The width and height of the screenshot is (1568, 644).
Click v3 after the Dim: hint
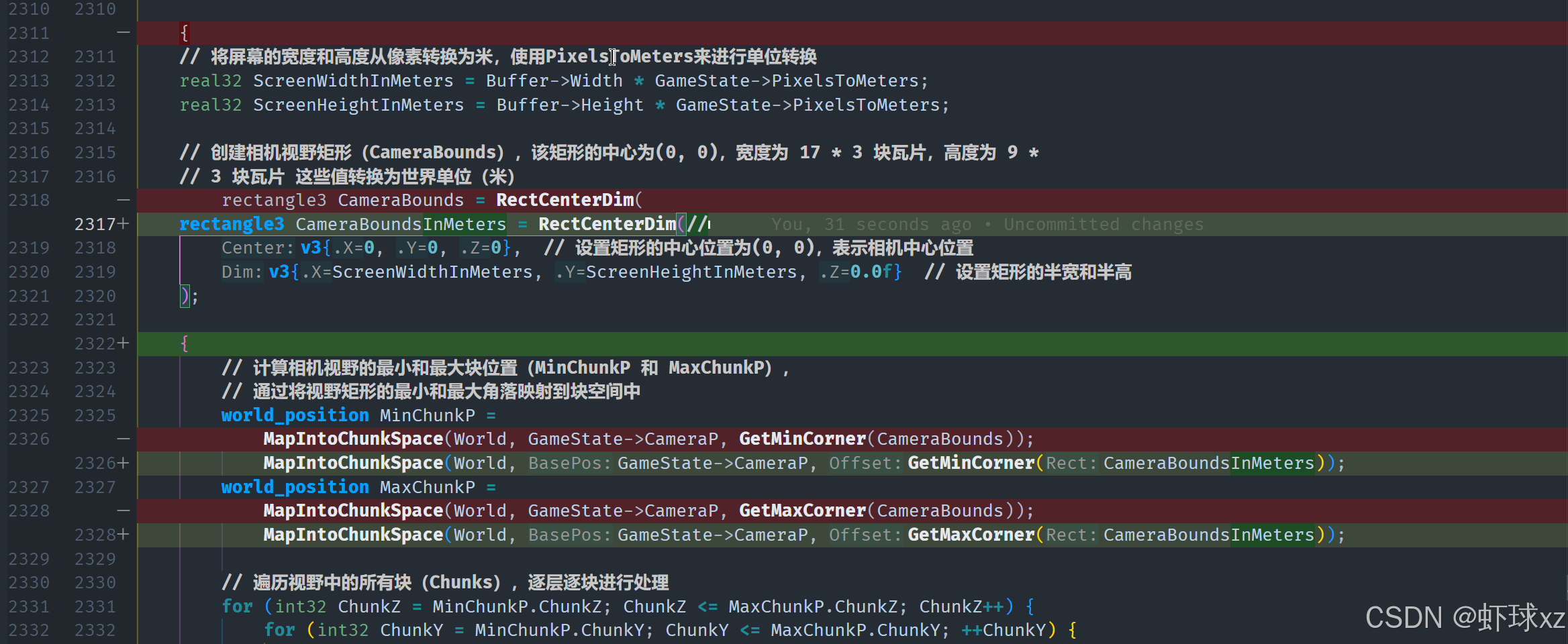tap(279, 272)
